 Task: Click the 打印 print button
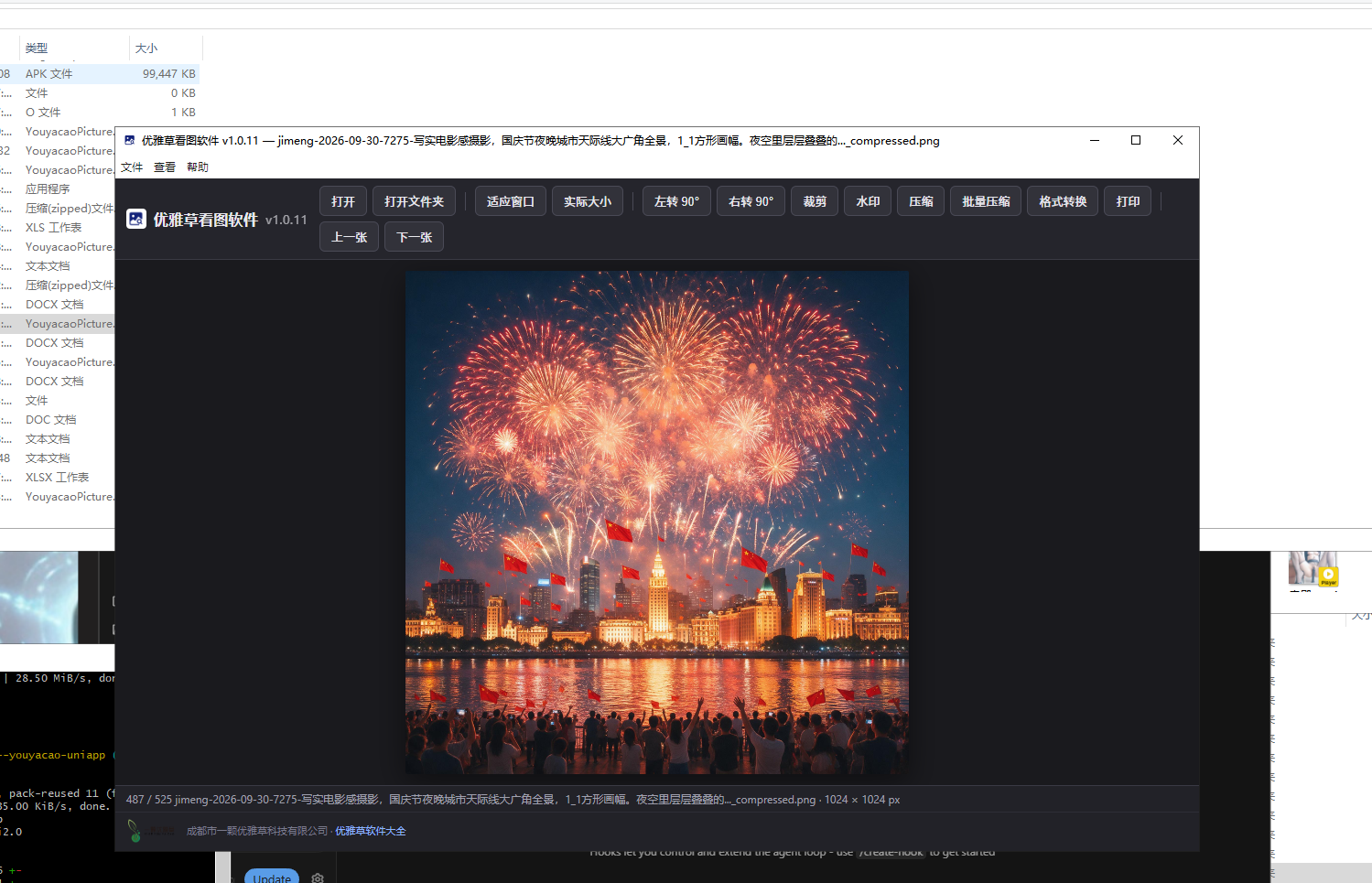click(x=1128, y=201)
